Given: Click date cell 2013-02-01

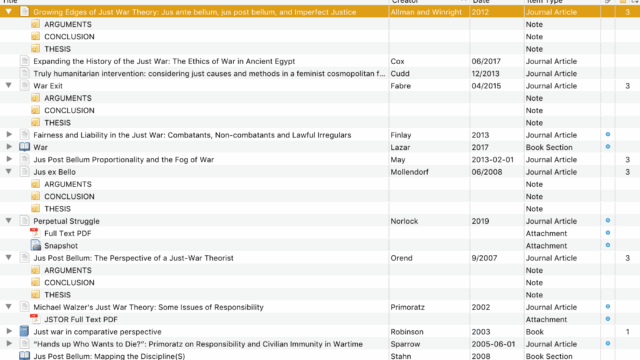Looking at the screenshot, I should [x=493, y=160].
